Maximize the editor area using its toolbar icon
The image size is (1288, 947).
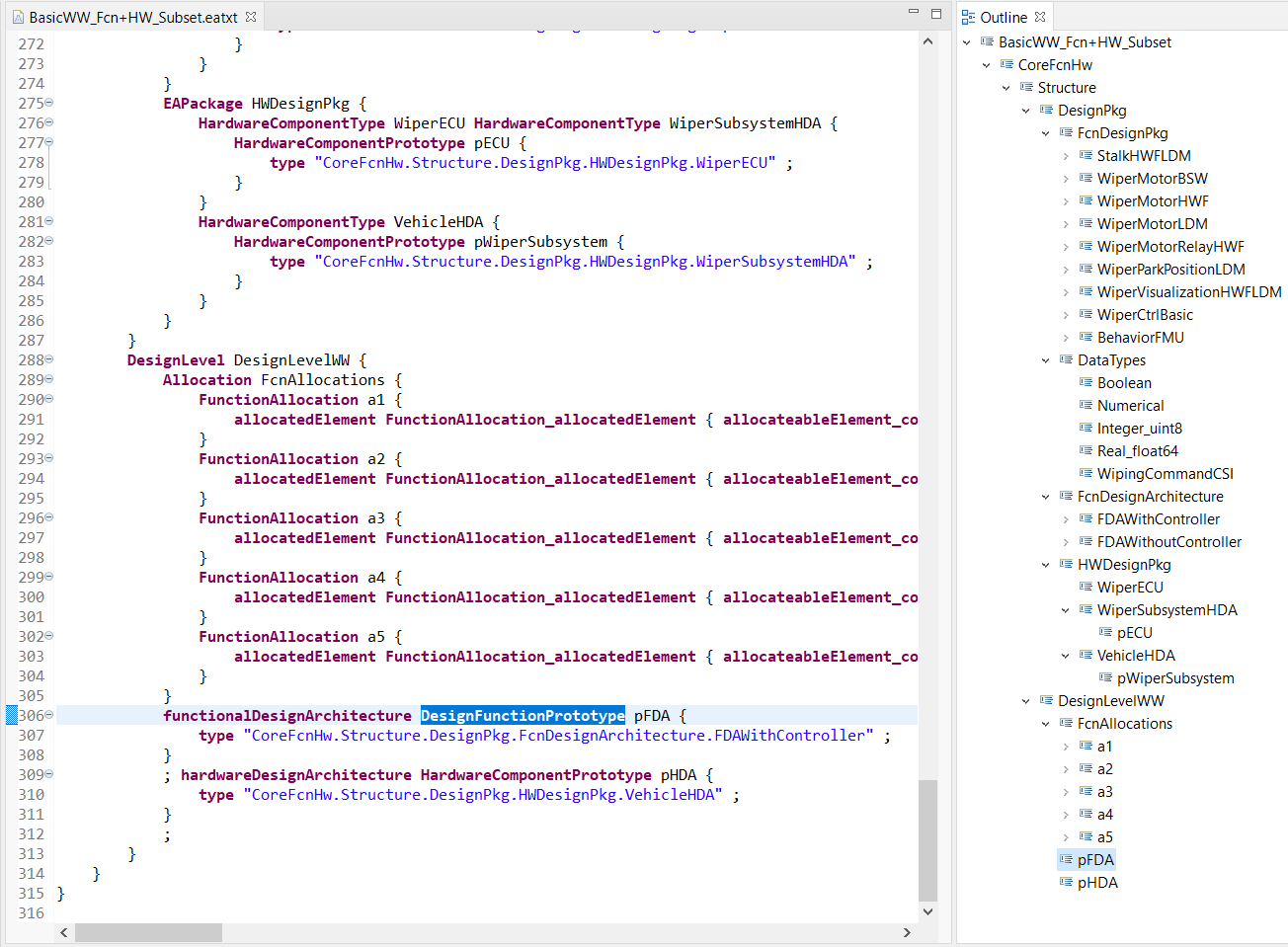tap(936, 14)
